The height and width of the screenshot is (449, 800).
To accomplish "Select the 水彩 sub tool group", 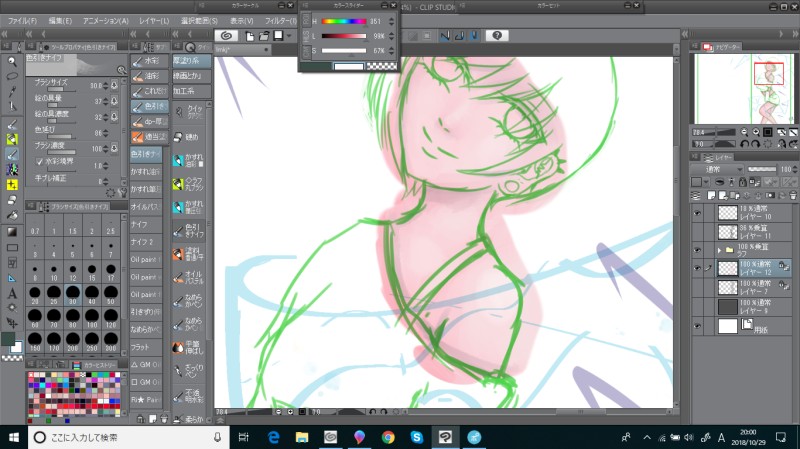I will (x=150, y=61).
